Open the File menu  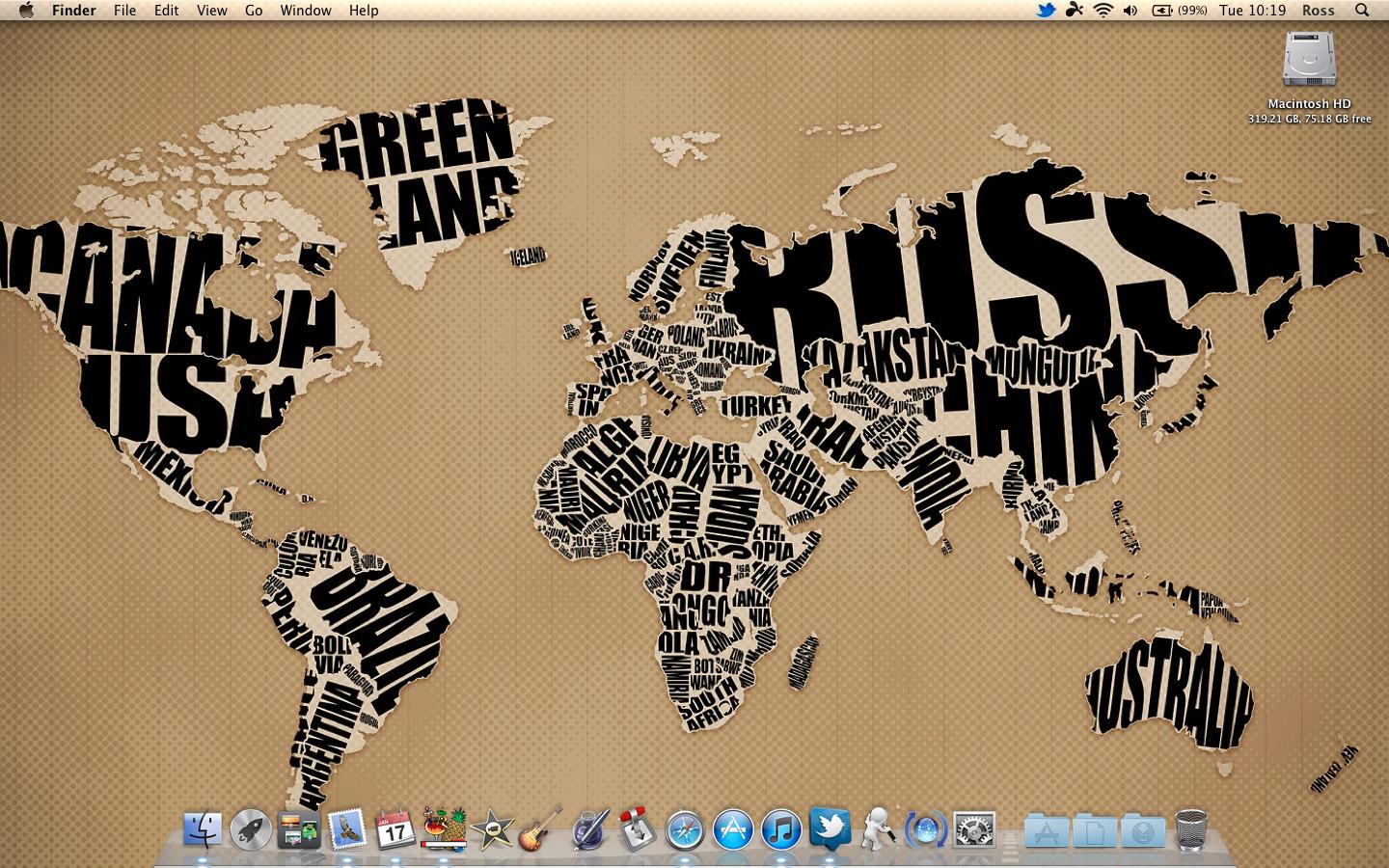(x=124, y=11)
